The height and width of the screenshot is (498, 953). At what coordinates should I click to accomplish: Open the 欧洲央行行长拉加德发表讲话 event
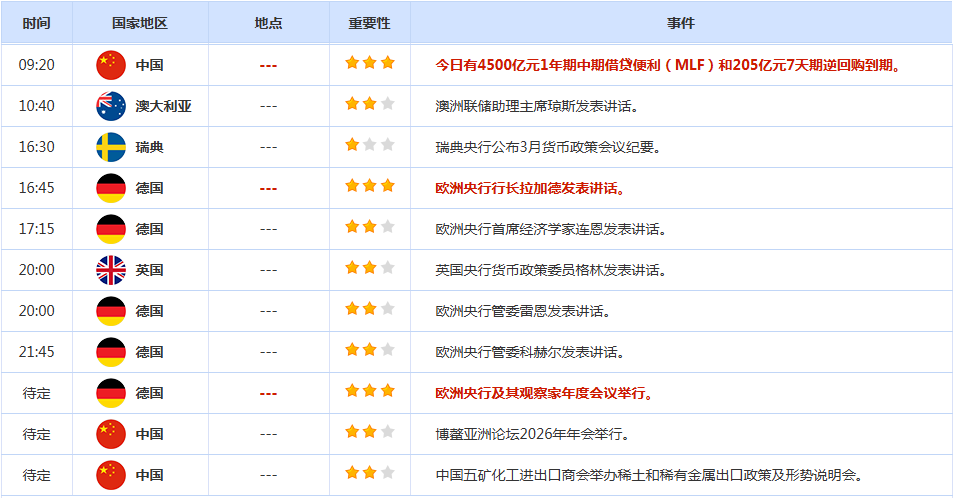tap(531, 188)
